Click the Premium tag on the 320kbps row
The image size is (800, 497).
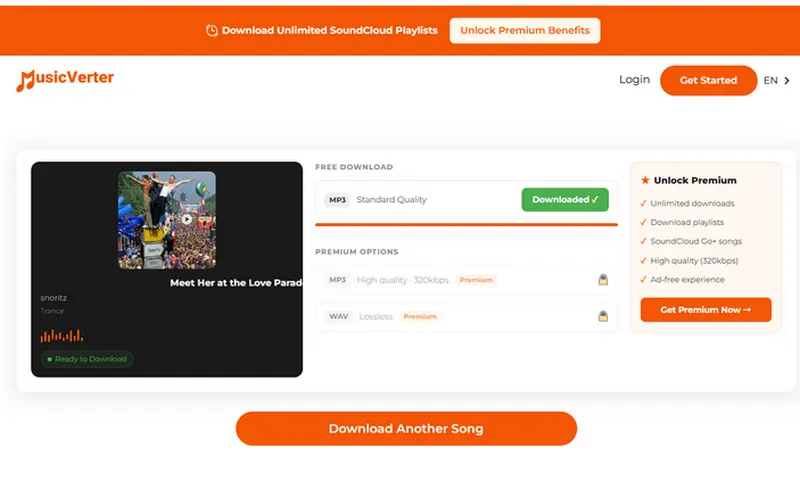476,280
